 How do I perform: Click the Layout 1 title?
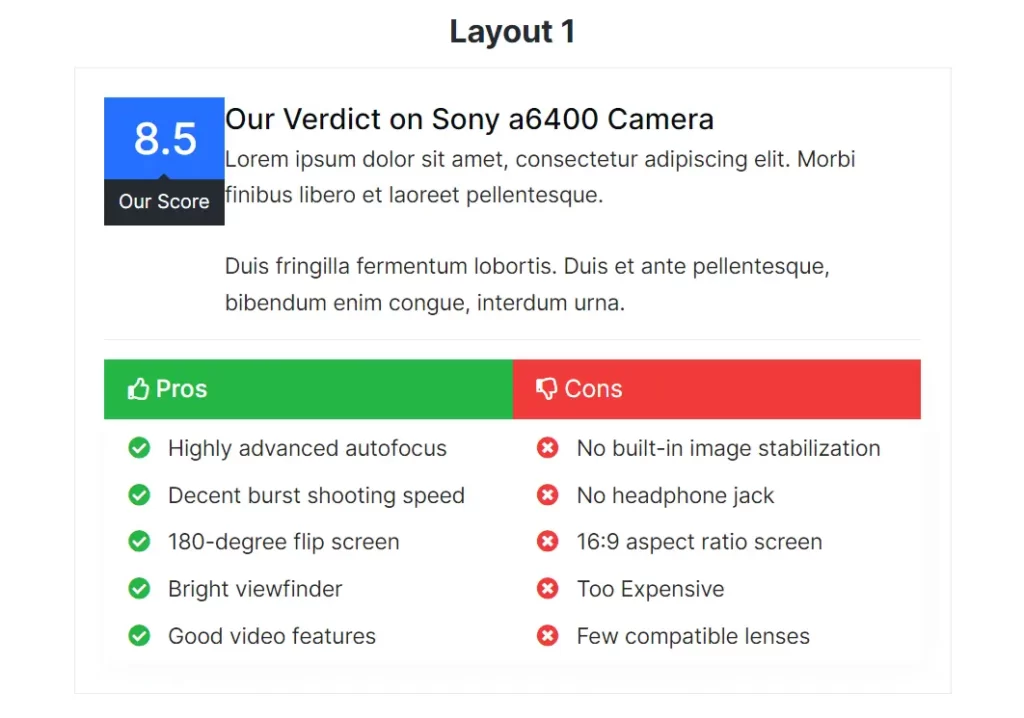click(x=513, y=31)
